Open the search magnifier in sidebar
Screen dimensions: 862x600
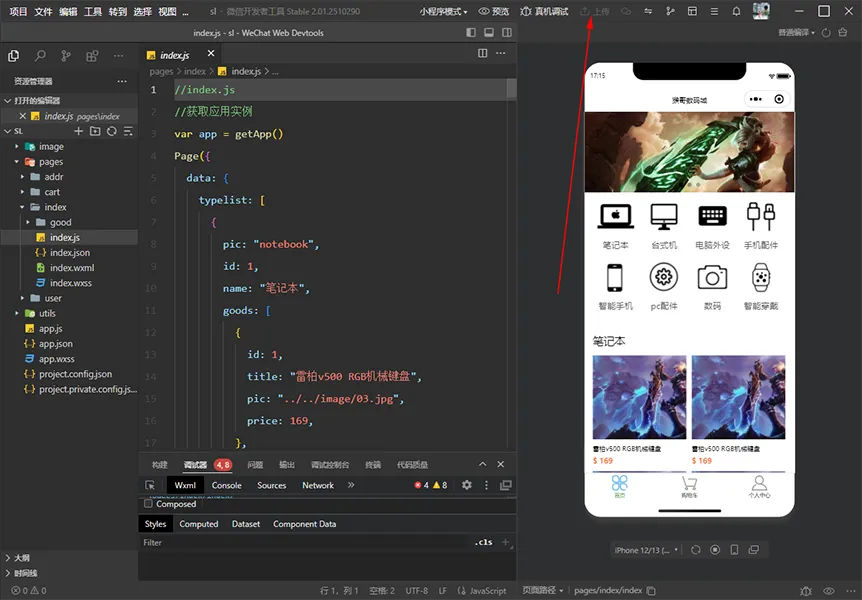(x=40, y=56)
